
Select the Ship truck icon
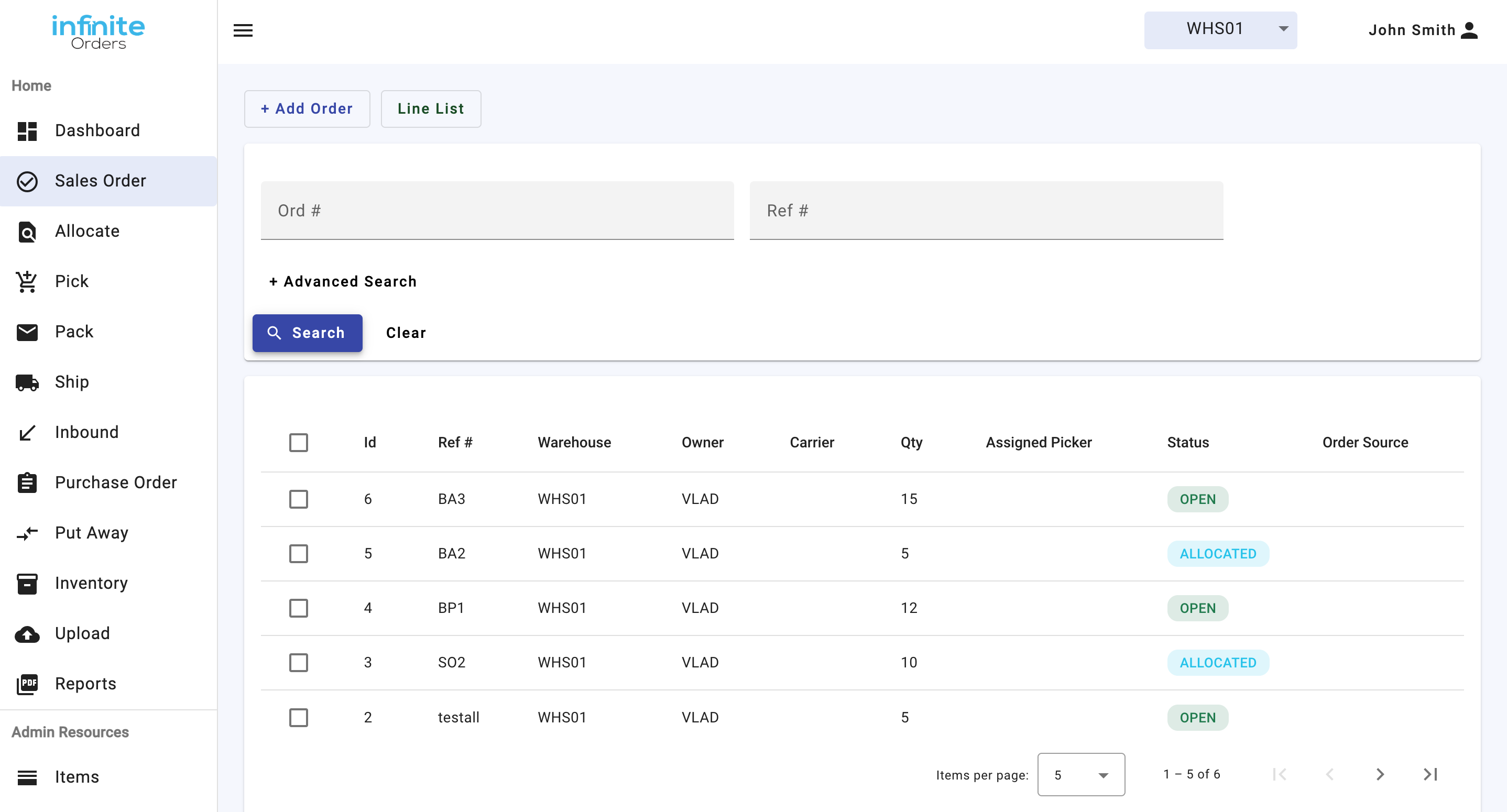pyautogui.click(x=27, y=382)
